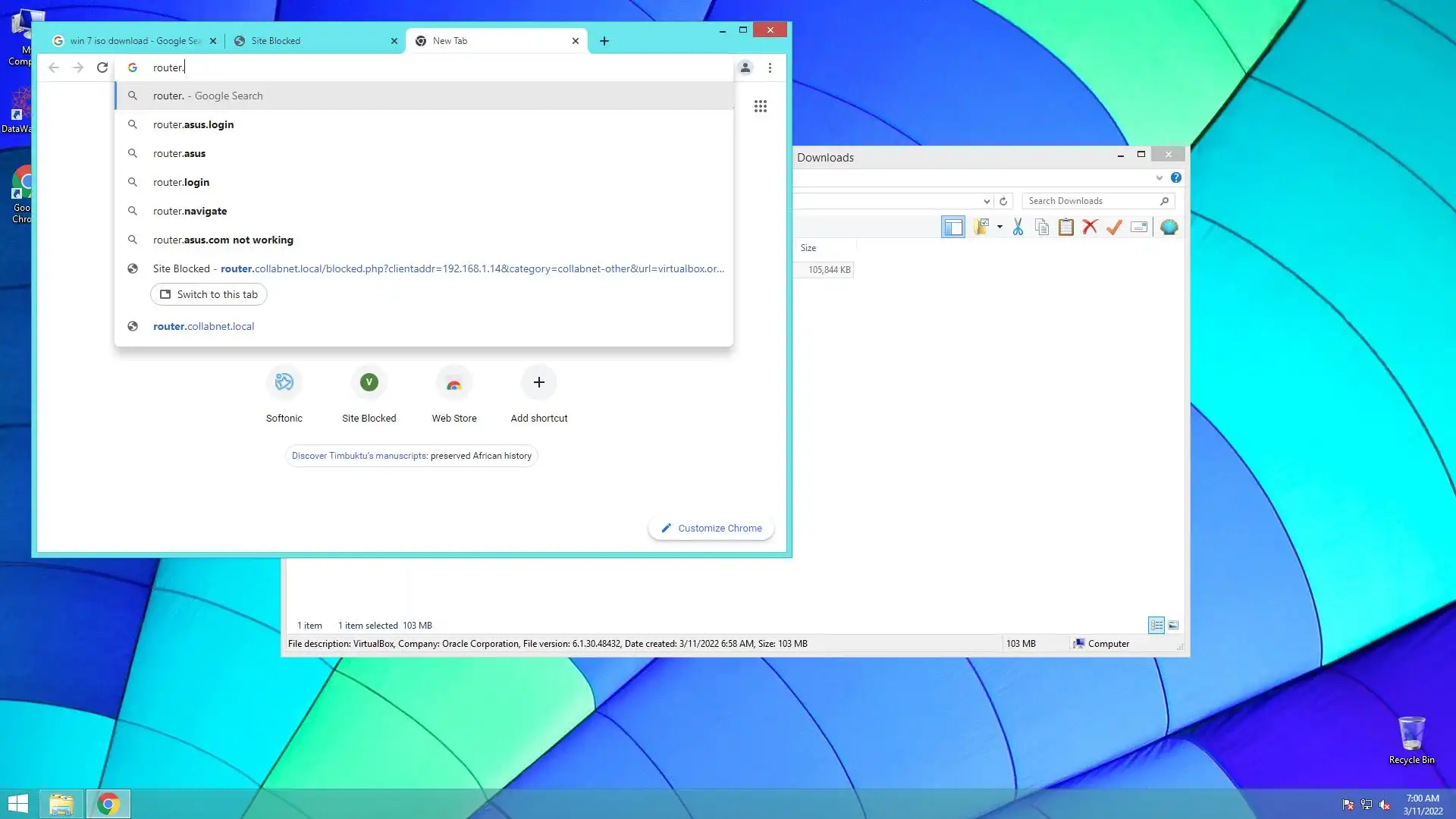Screen dimensions: 1456x819
Task: Switch to the Details view in the status bar
Action: pos(1156,625)
